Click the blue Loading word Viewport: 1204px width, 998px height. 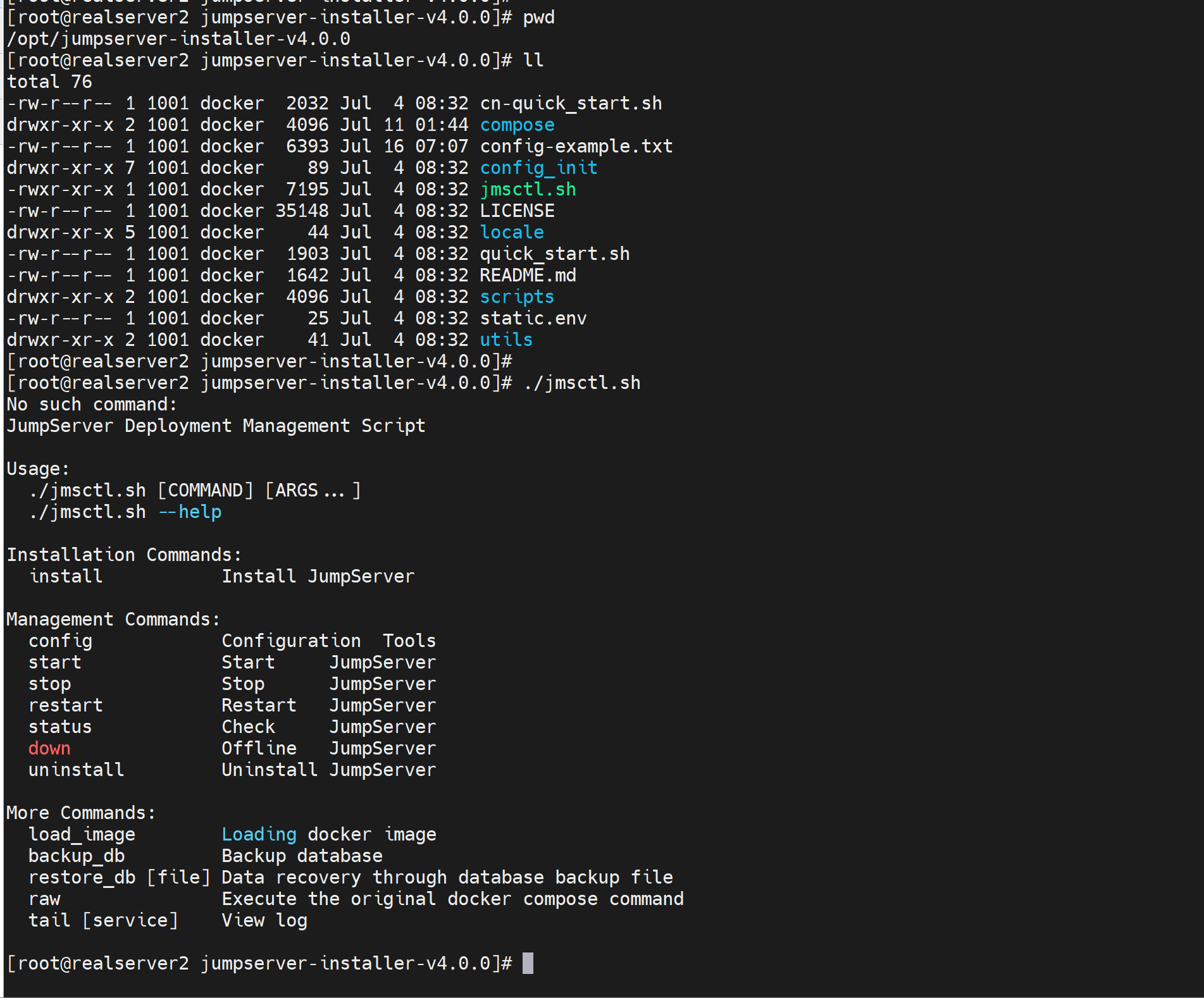pyautogui.click(x=259, y=835)
